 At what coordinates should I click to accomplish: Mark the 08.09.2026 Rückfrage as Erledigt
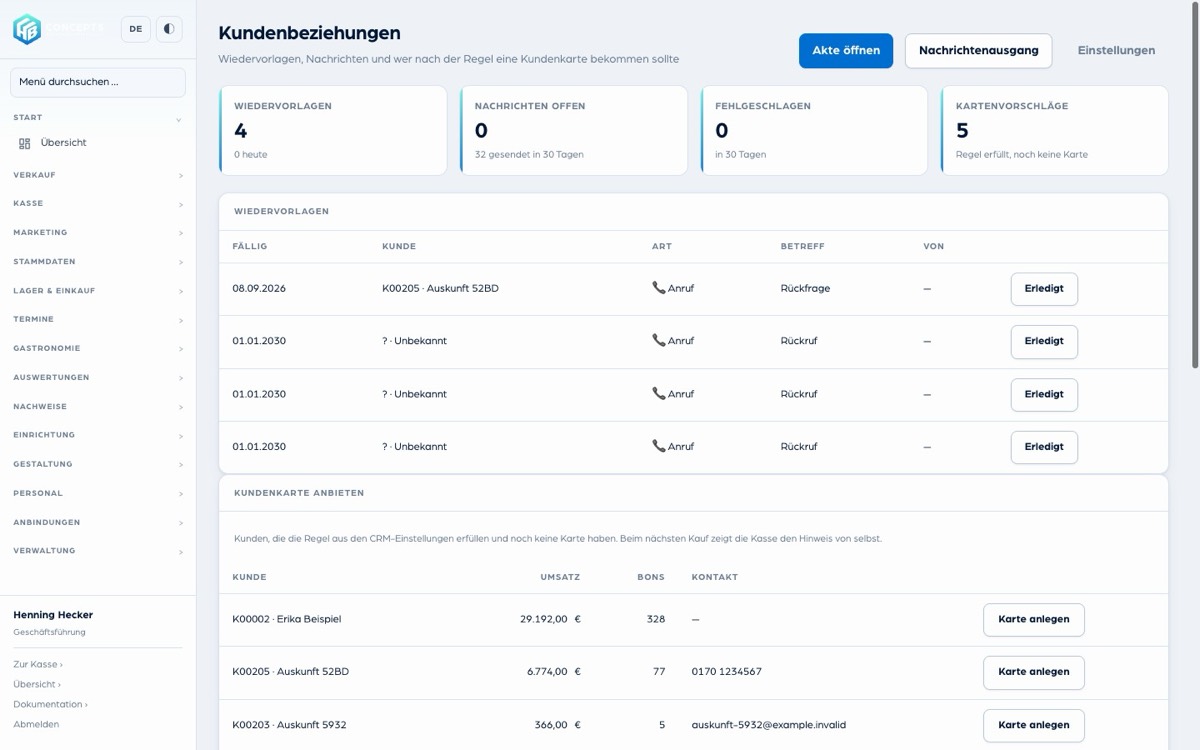click(1044, 289)
